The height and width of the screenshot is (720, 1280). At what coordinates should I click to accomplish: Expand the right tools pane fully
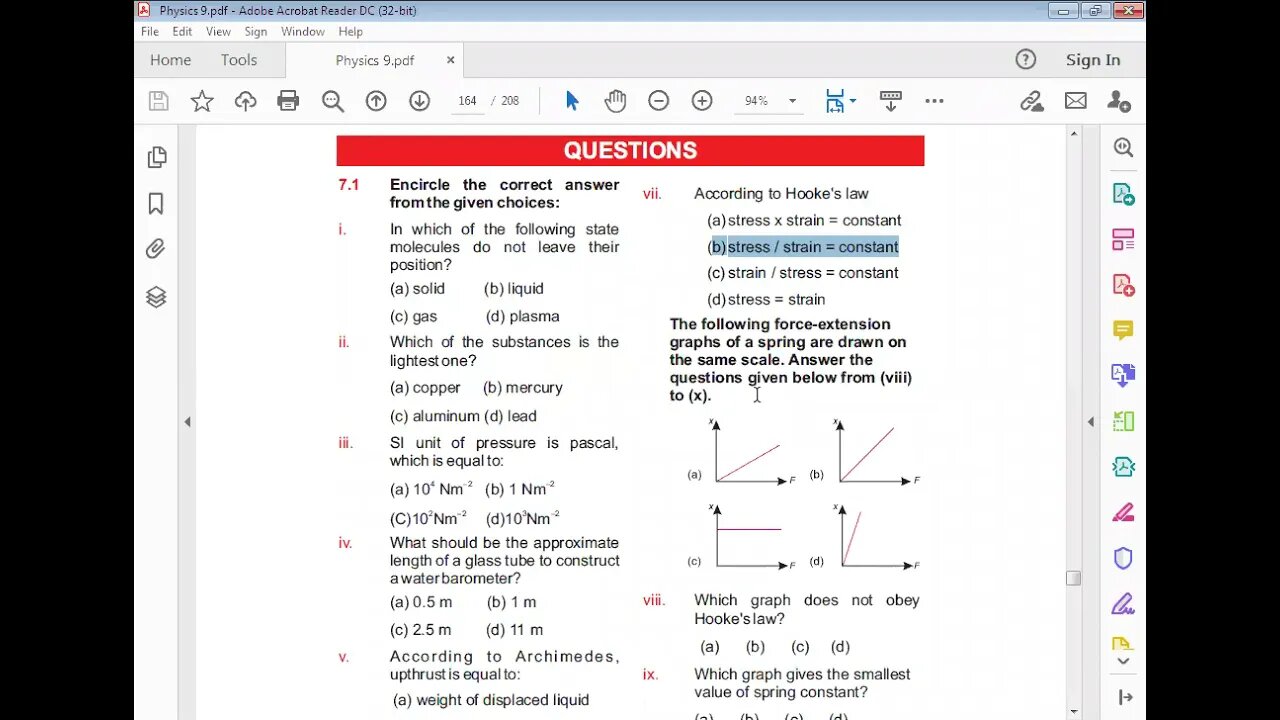point(1124,697)
